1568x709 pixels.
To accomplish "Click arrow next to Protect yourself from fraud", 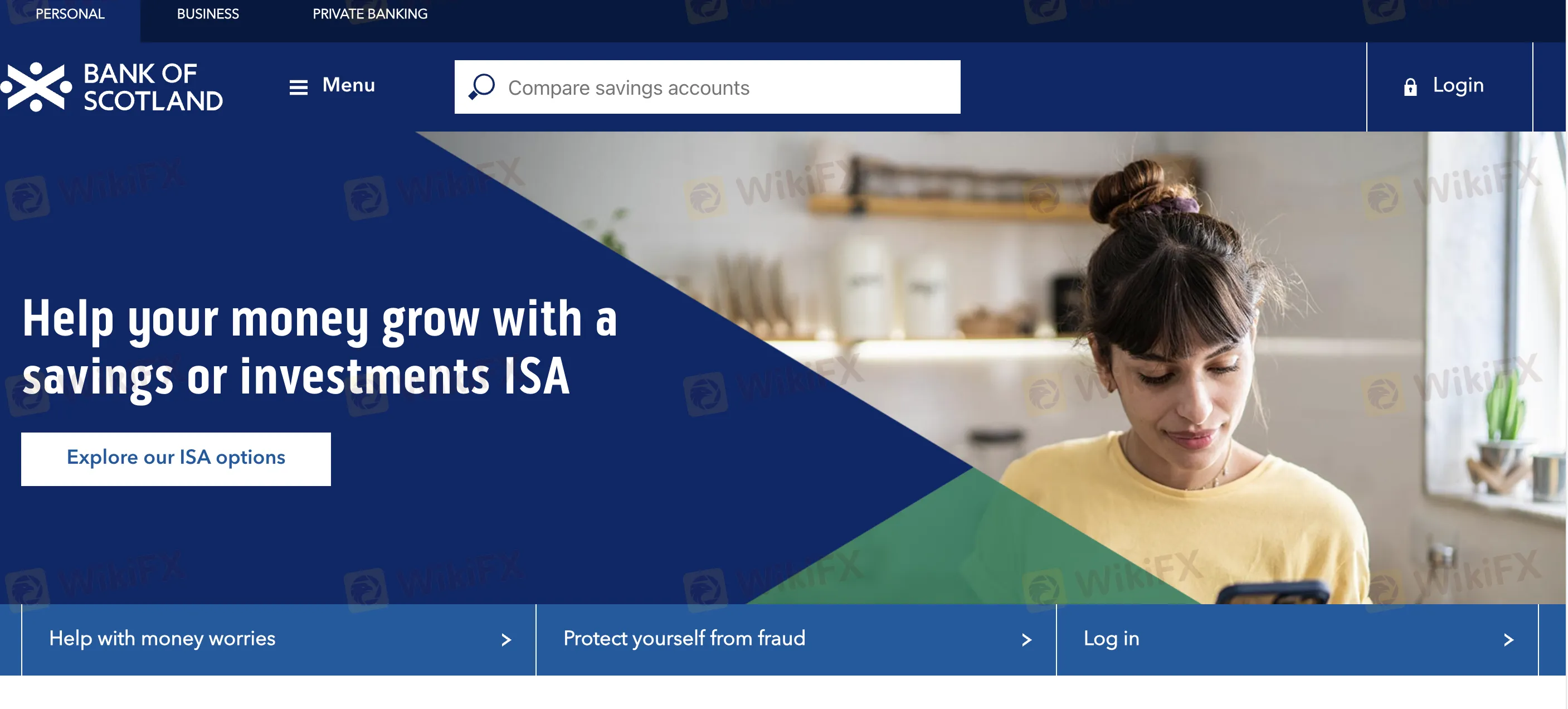I will (x=1026, y=639).
